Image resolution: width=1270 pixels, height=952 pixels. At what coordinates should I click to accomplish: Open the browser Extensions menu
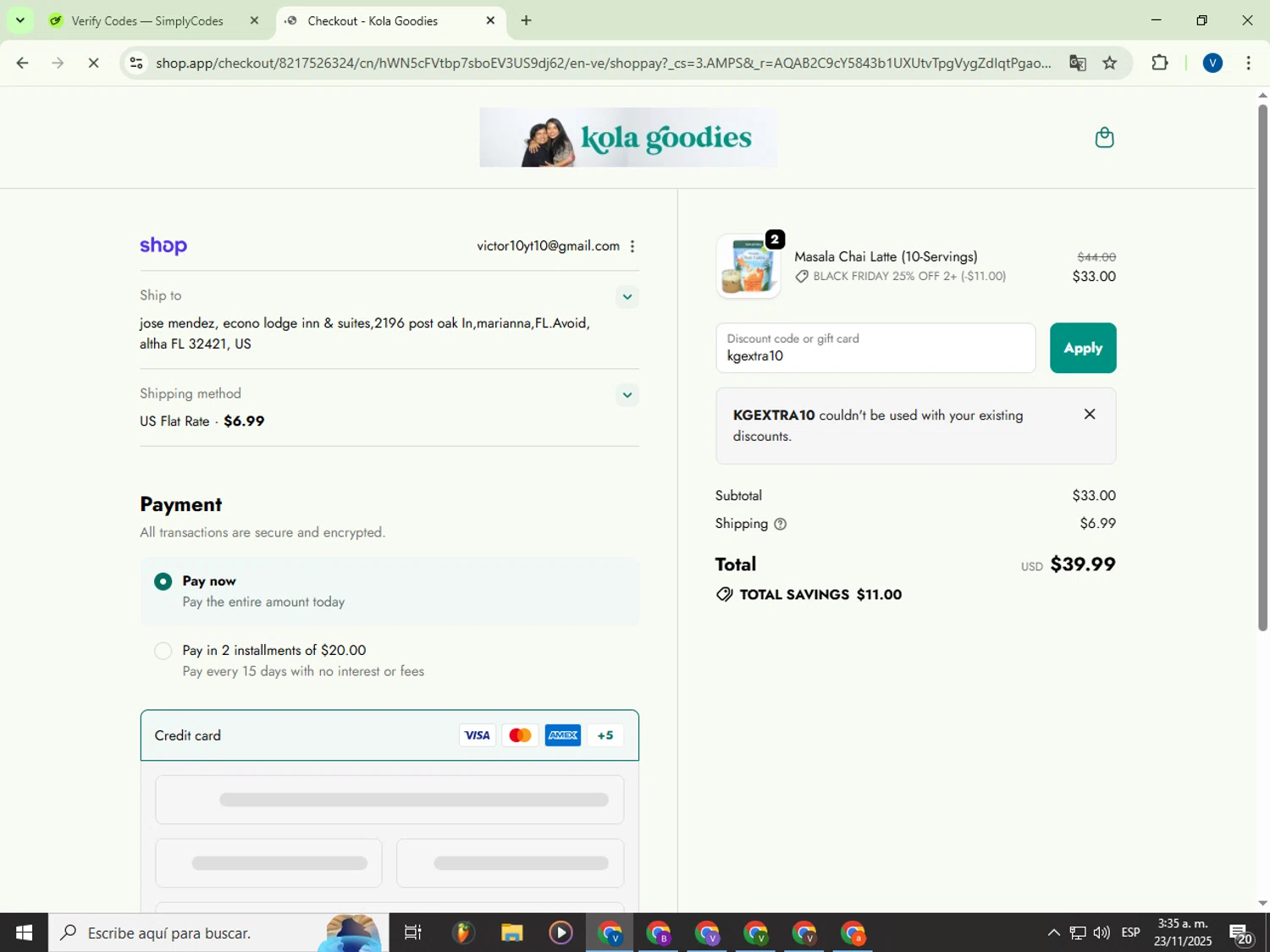(1159, 63)
